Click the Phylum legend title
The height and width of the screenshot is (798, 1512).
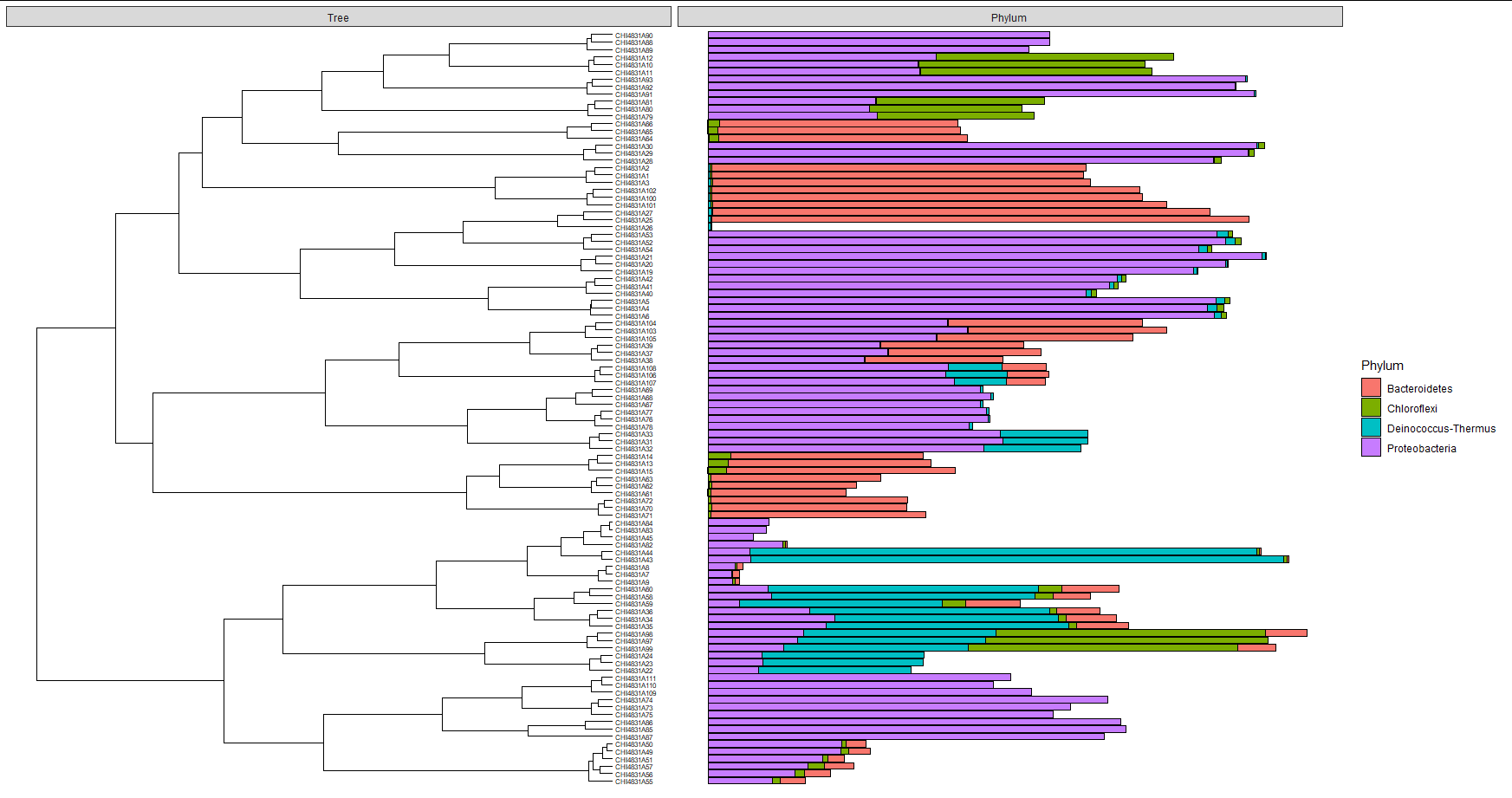point(1384,365)
